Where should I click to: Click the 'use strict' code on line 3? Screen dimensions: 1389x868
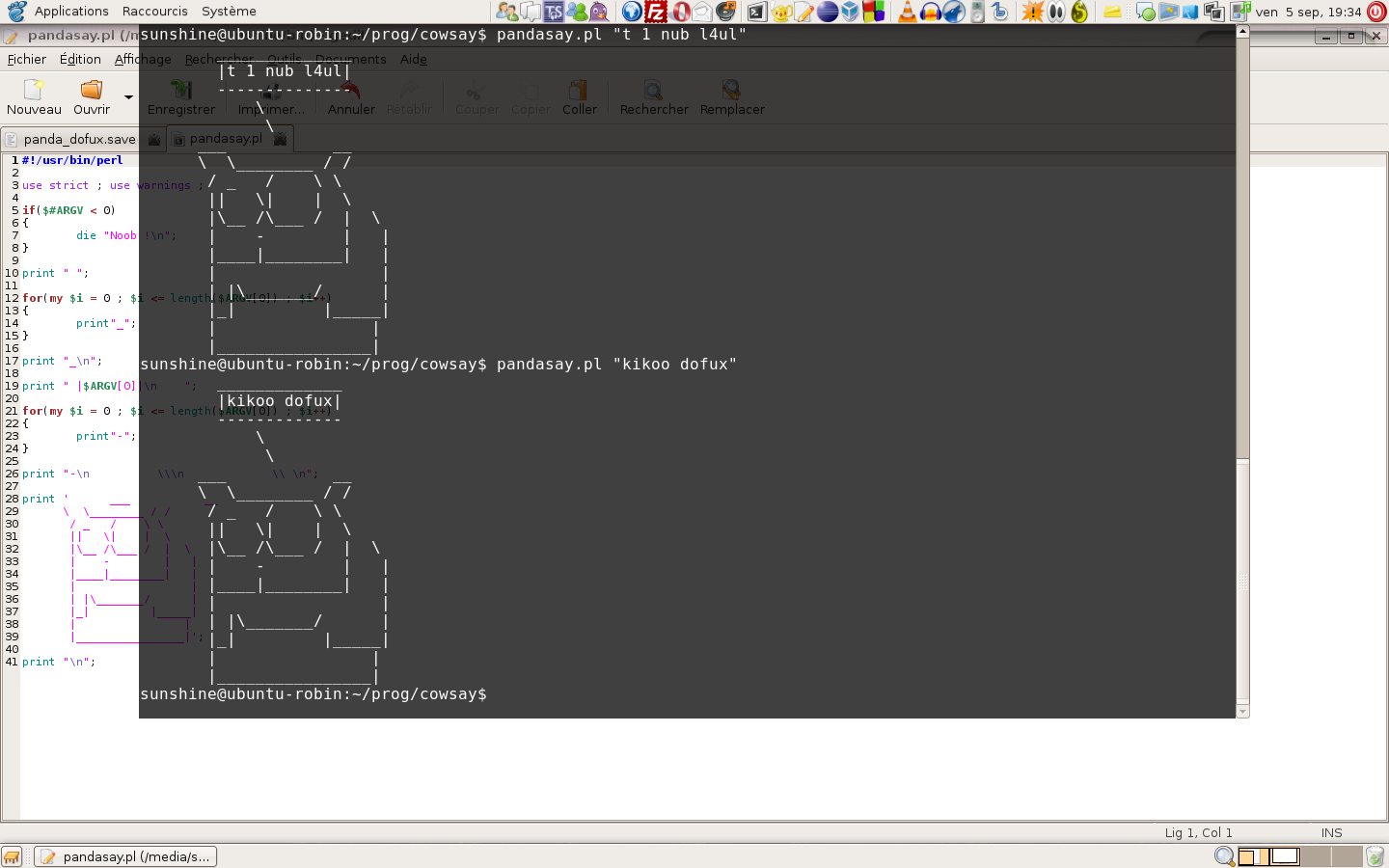click(x=55, y=185)
